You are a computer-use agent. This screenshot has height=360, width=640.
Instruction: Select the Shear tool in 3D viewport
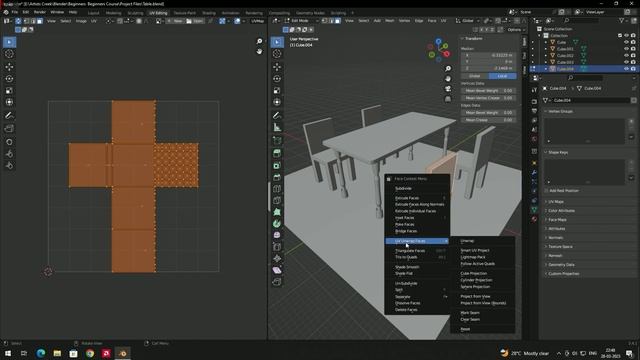click(277, 270)
